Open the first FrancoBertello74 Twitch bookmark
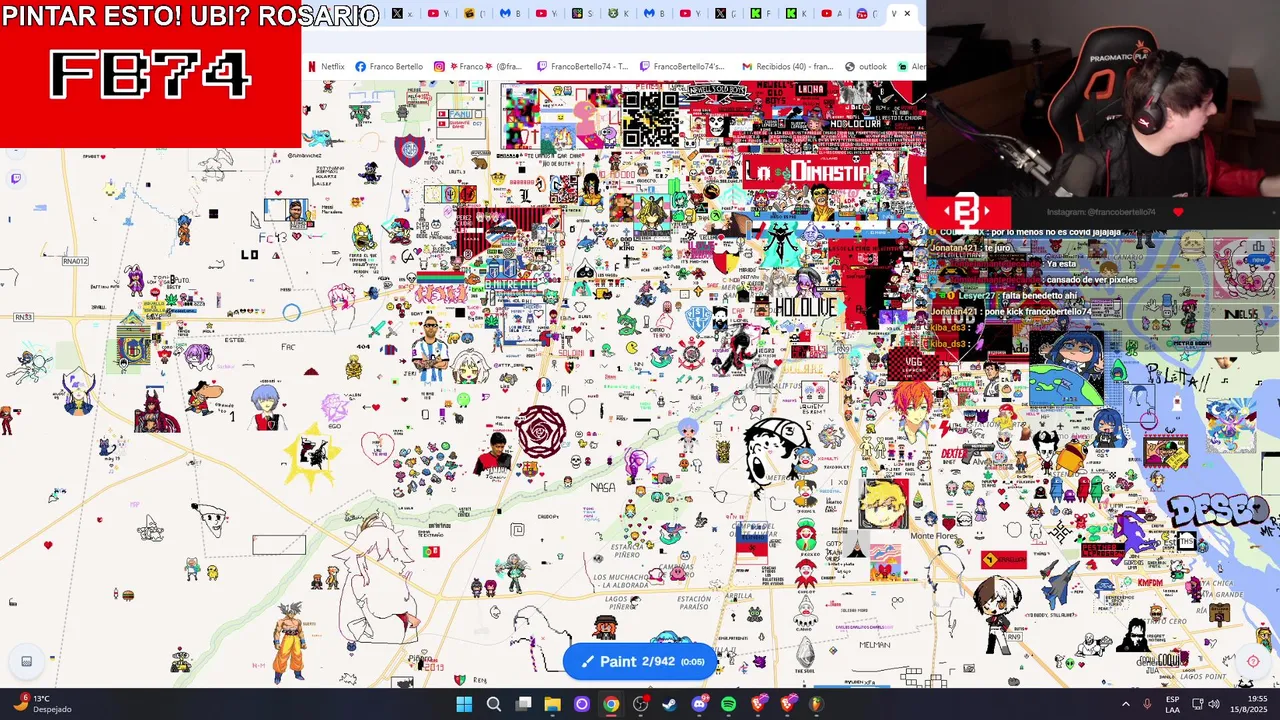Viewport: 1280px width, 720px height. (583, 67)
